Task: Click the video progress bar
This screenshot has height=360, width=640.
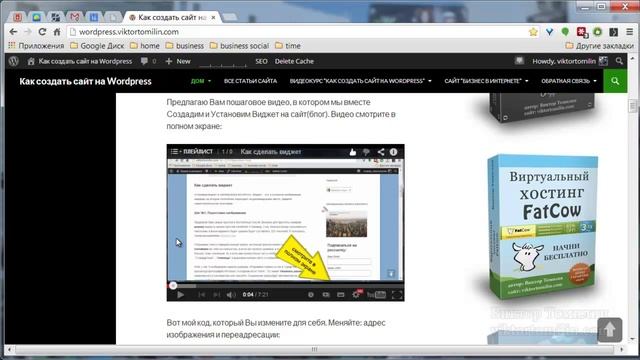Action: click(x=285, y=286)
